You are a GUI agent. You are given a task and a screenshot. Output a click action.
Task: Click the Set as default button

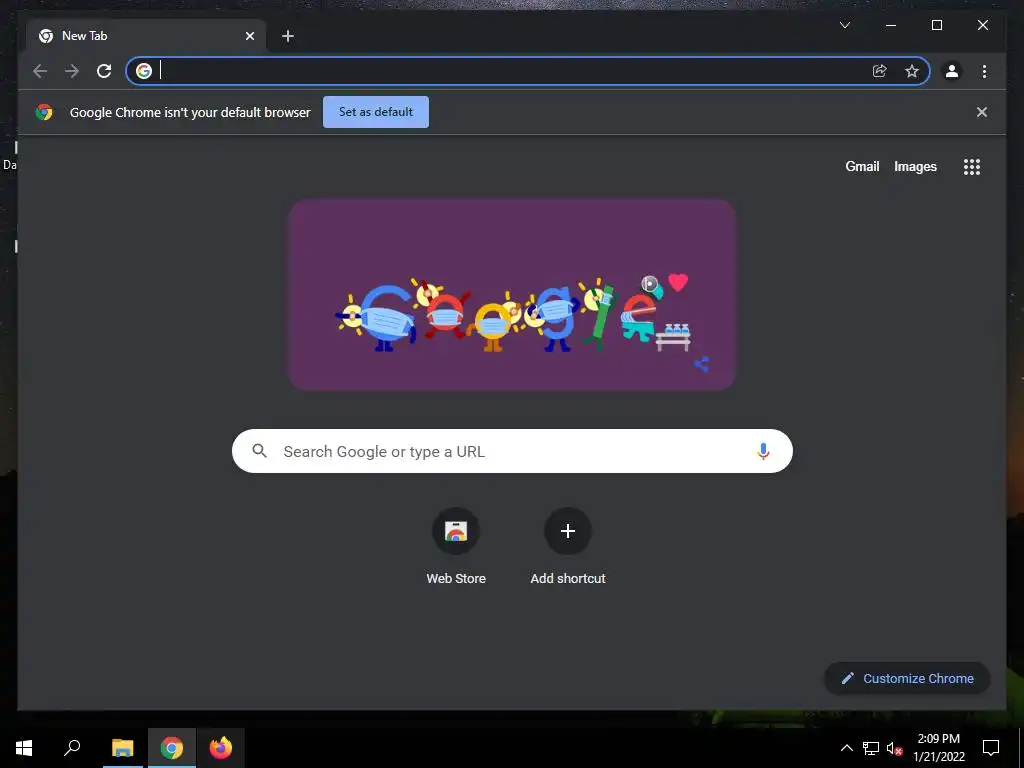point(376,112)
